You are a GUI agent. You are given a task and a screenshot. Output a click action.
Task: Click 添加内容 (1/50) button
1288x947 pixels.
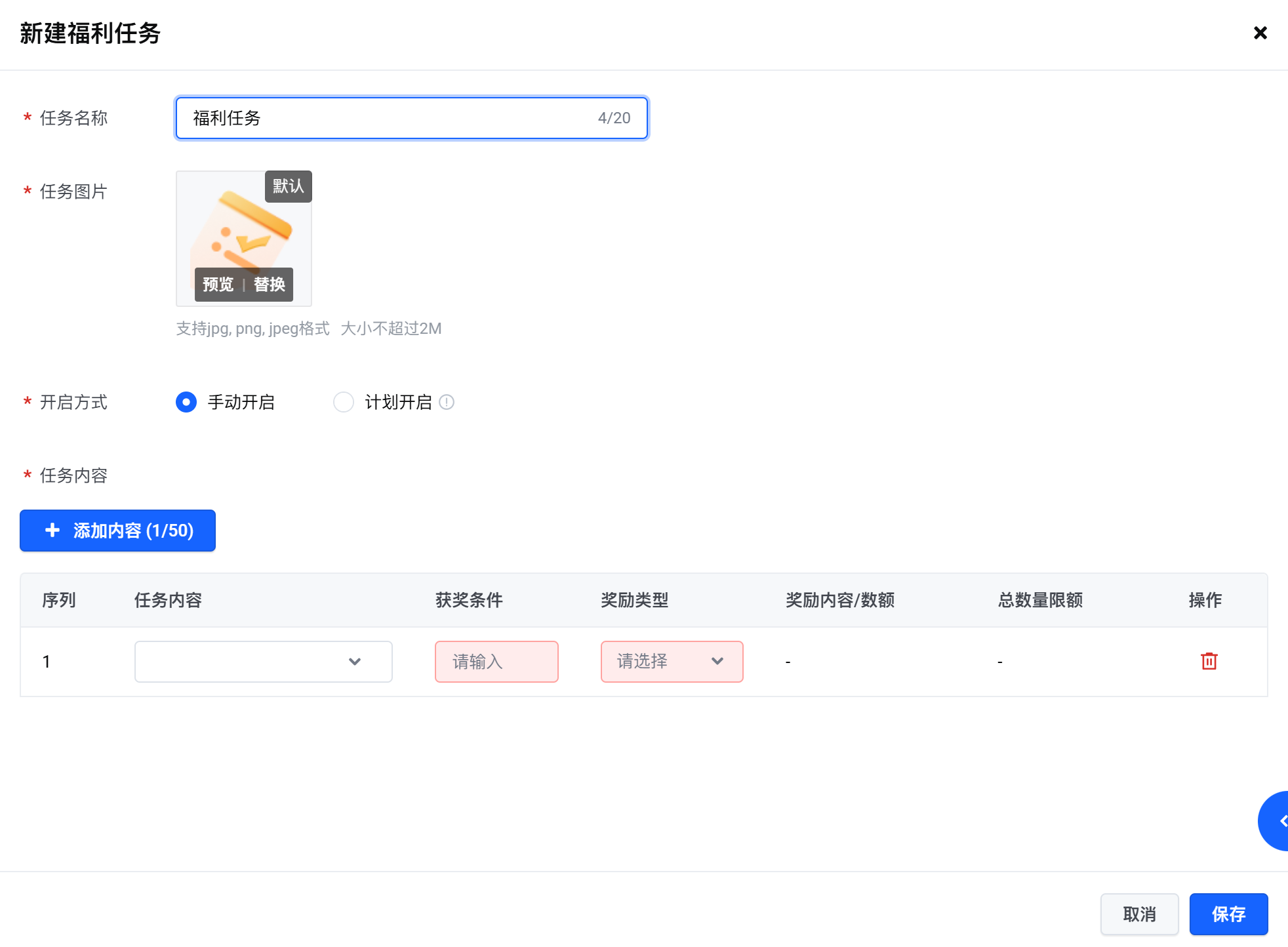tap(133, 531)
